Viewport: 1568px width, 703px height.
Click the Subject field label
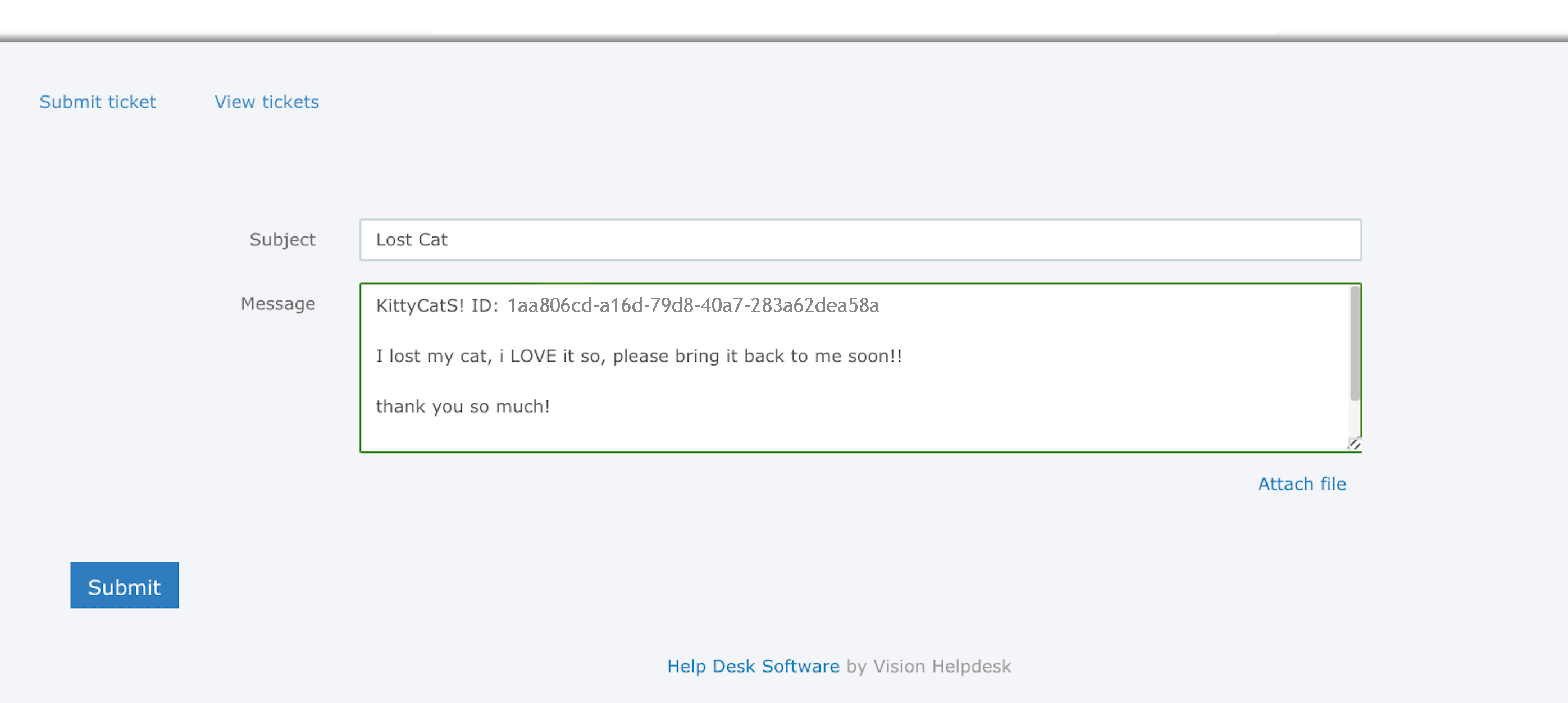click(282, 240)
